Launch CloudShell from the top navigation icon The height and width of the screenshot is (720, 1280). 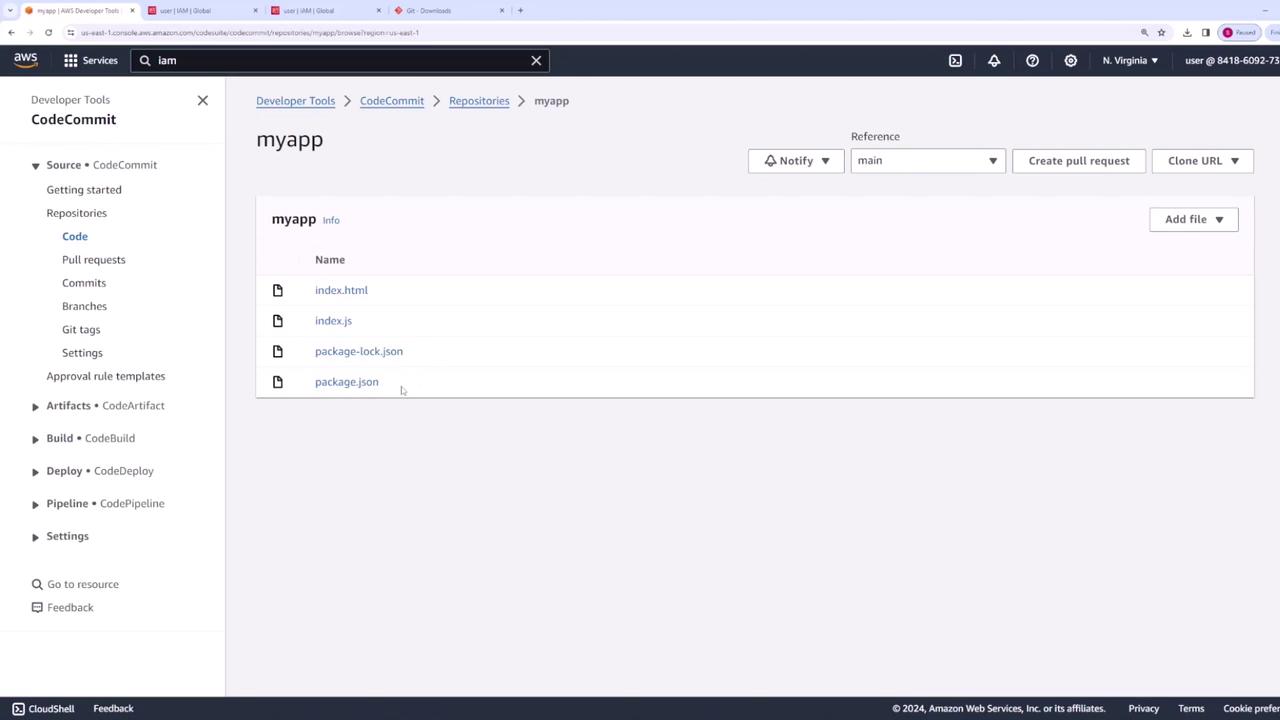coord(955,60)
